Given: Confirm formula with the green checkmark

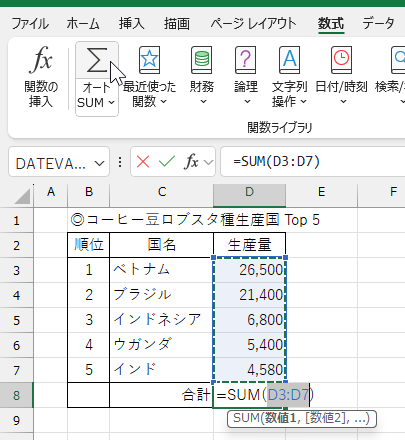Looking at the screenshot, I should click(167, 162).
